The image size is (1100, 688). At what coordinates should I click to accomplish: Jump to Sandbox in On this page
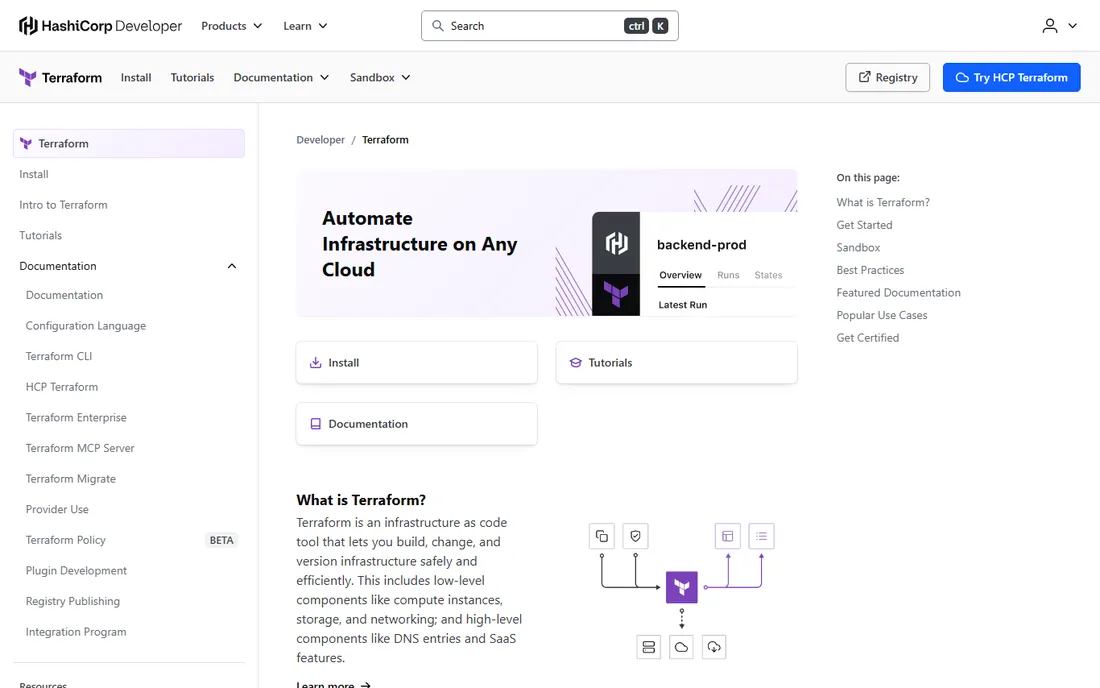pos(858,248)
